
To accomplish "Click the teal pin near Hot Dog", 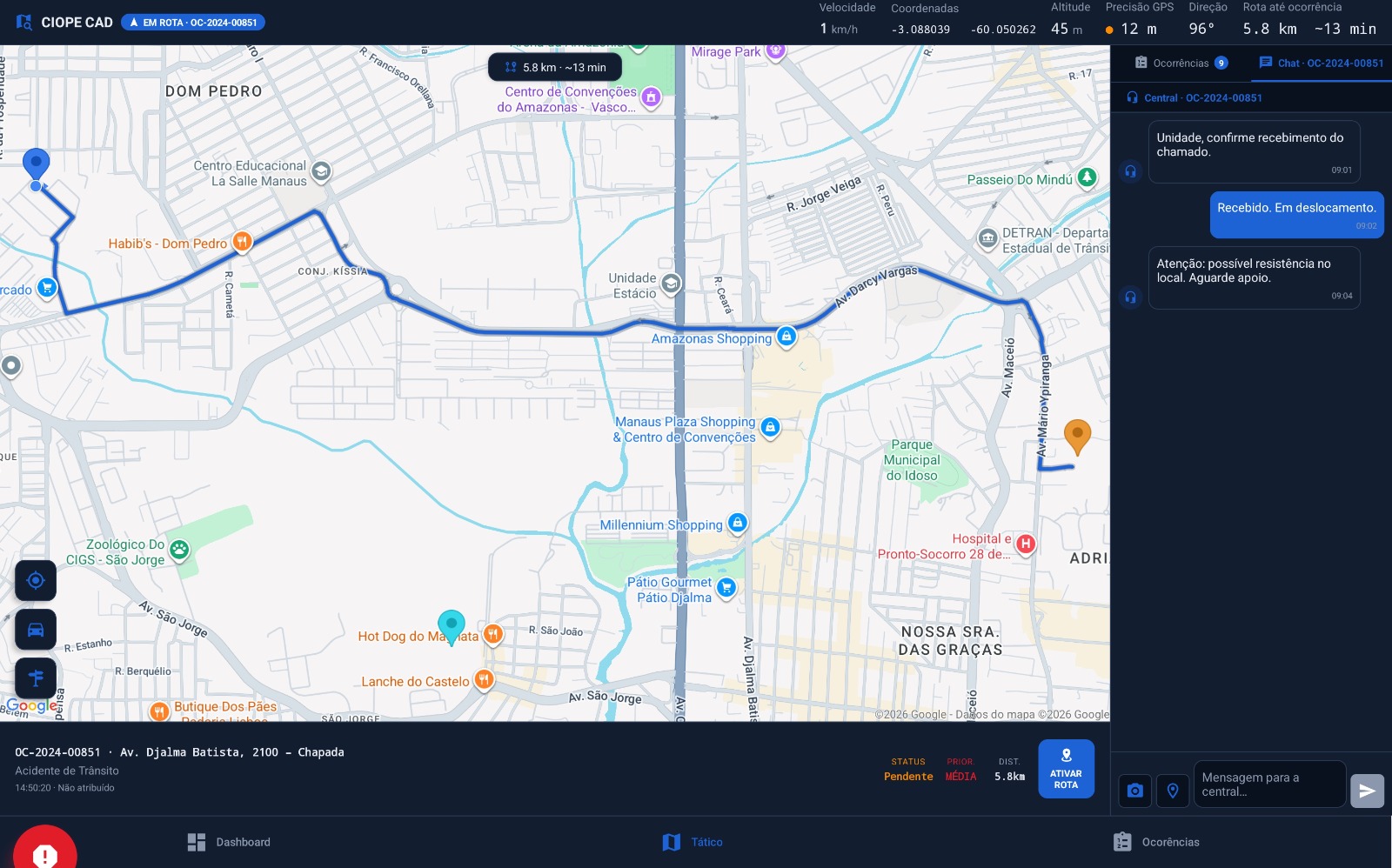I will [451, 627].
